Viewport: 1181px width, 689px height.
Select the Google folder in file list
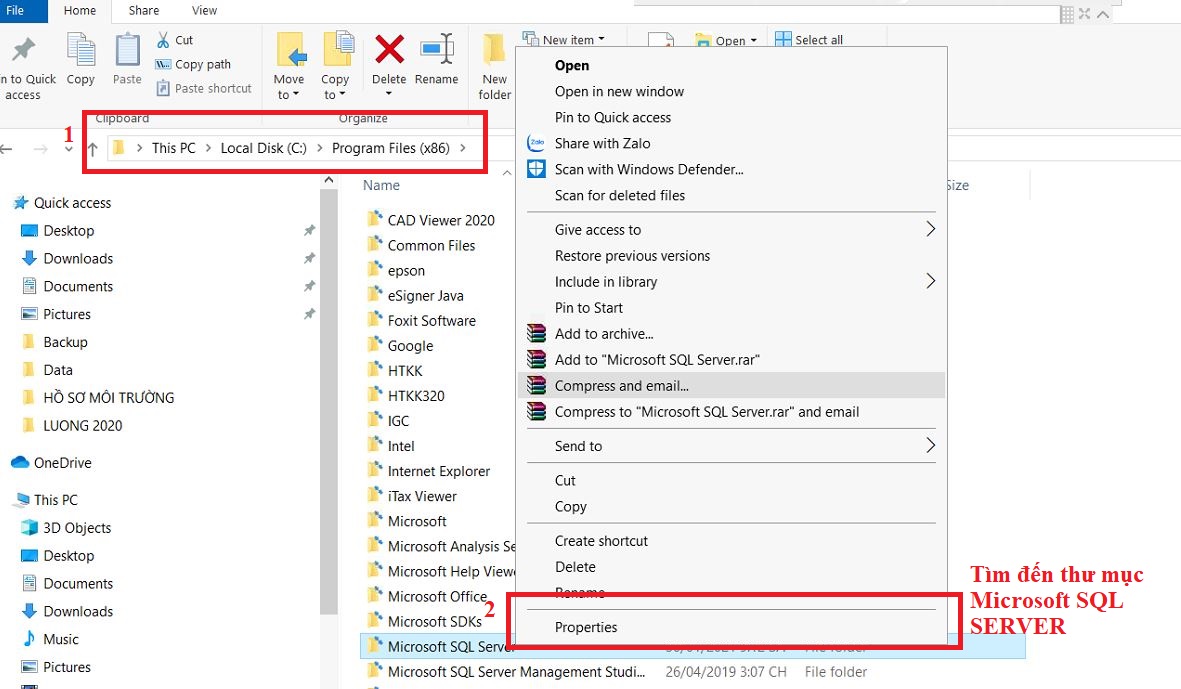[x=410, y=346]
